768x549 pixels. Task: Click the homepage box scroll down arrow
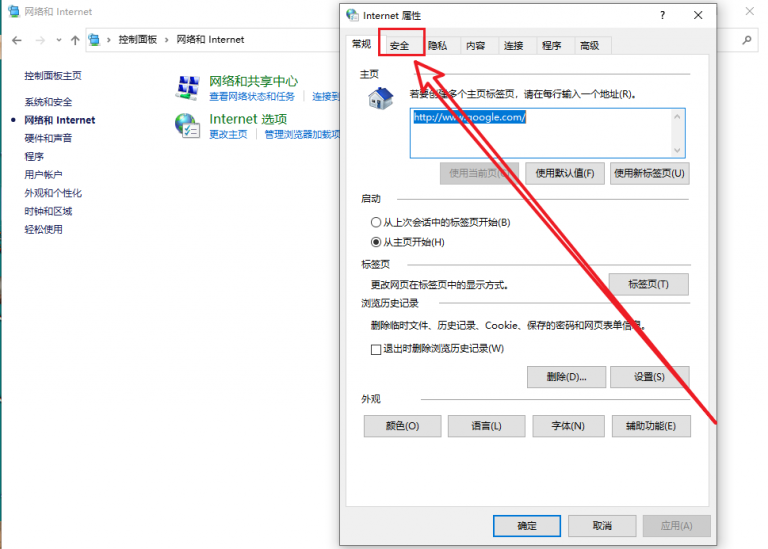click(677, 150)
